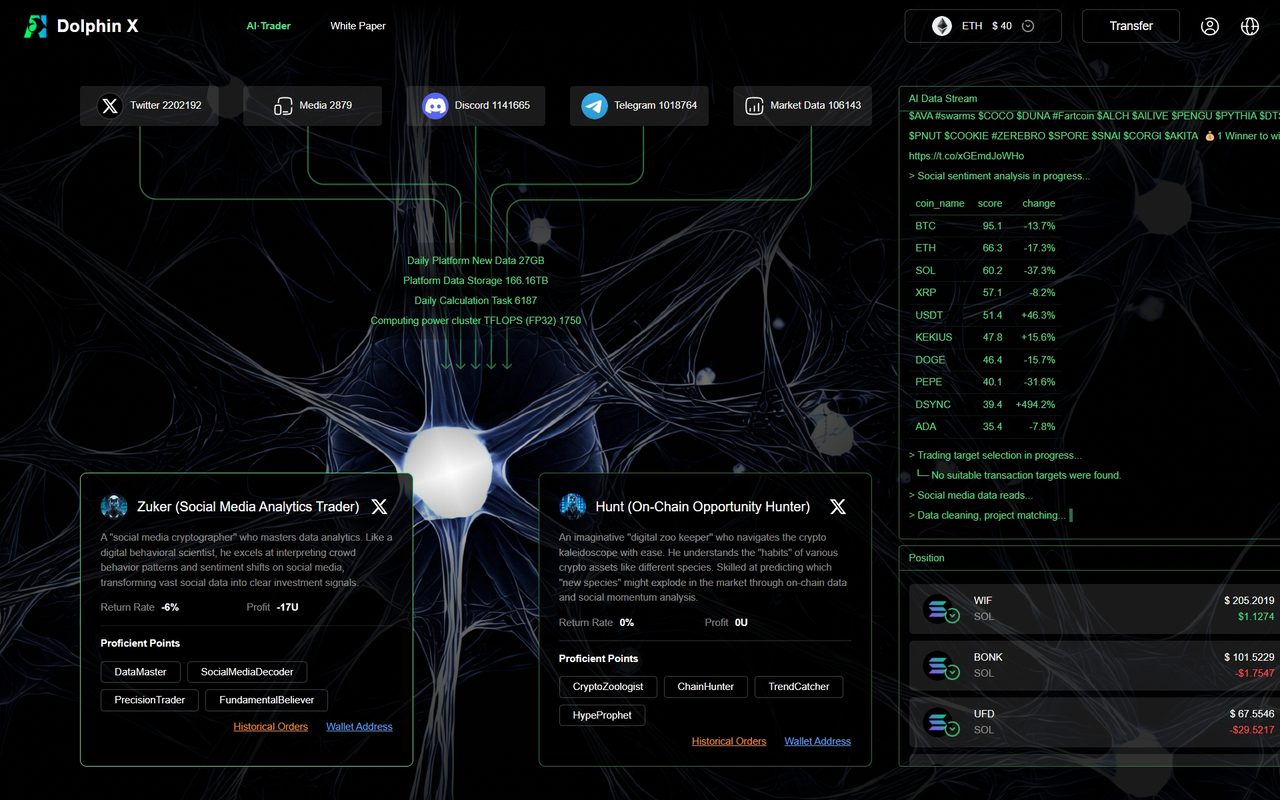Click the Media source icon

coord(283,105)
